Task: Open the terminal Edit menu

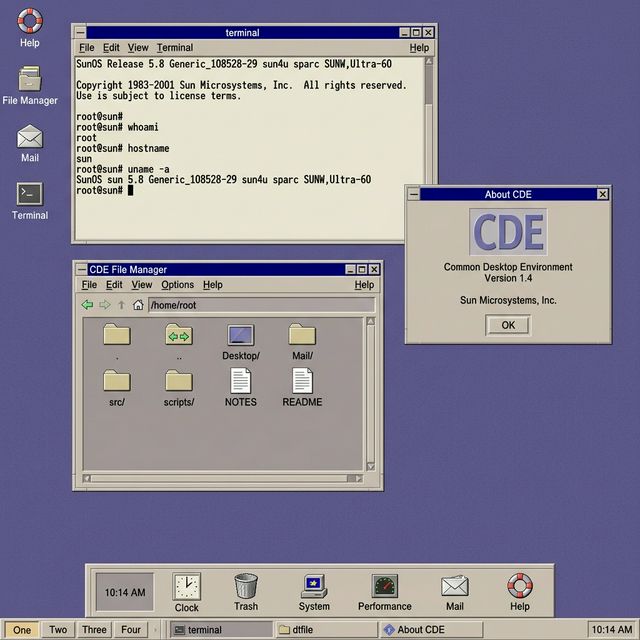Action: point(111,48)
